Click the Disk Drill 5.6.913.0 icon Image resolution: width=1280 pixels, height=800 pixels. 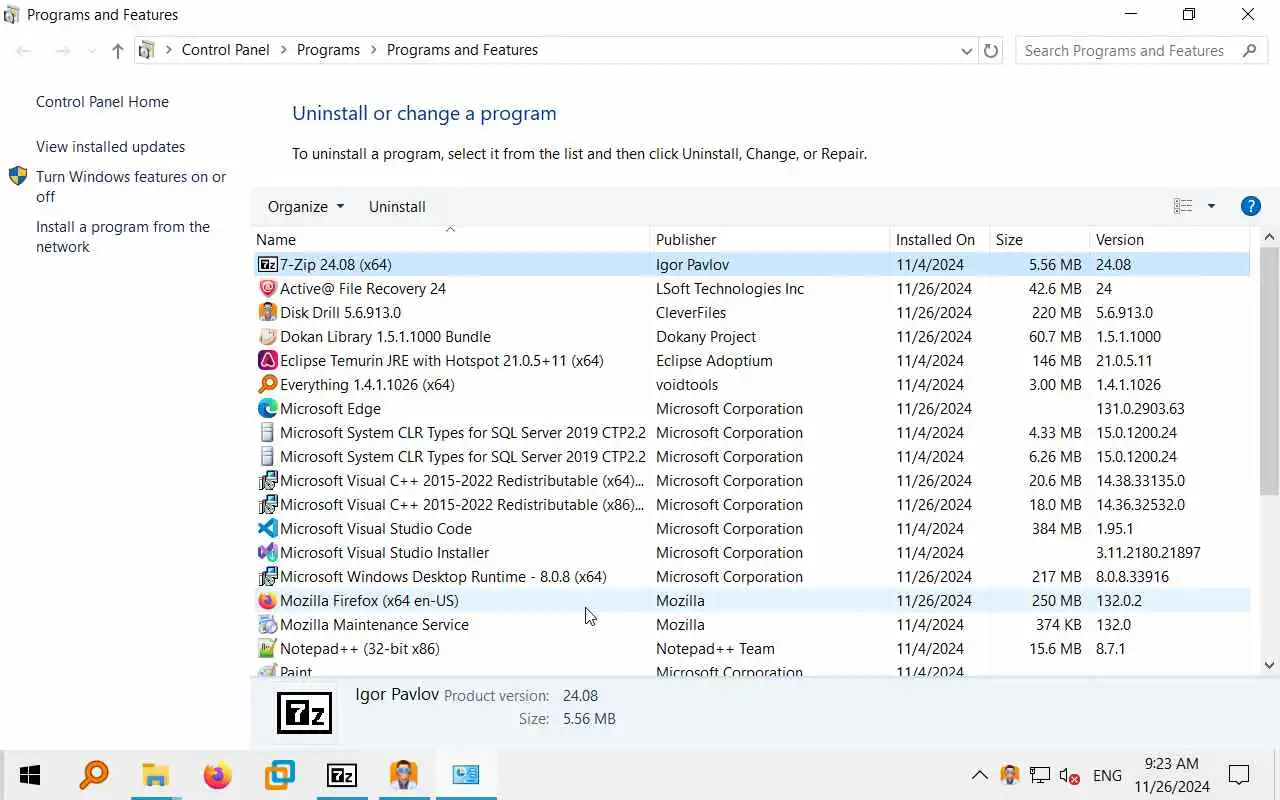(268, 313)
